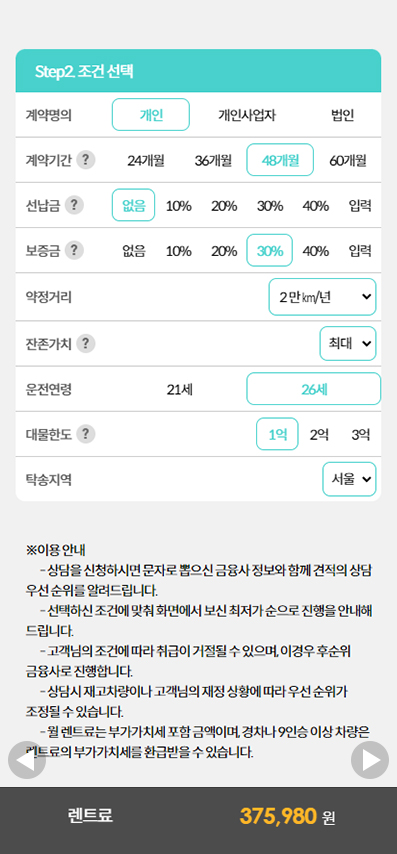Pick 24개월 contract period
The width and height of the screenshot is (397, 854).
tap(146, 160)
